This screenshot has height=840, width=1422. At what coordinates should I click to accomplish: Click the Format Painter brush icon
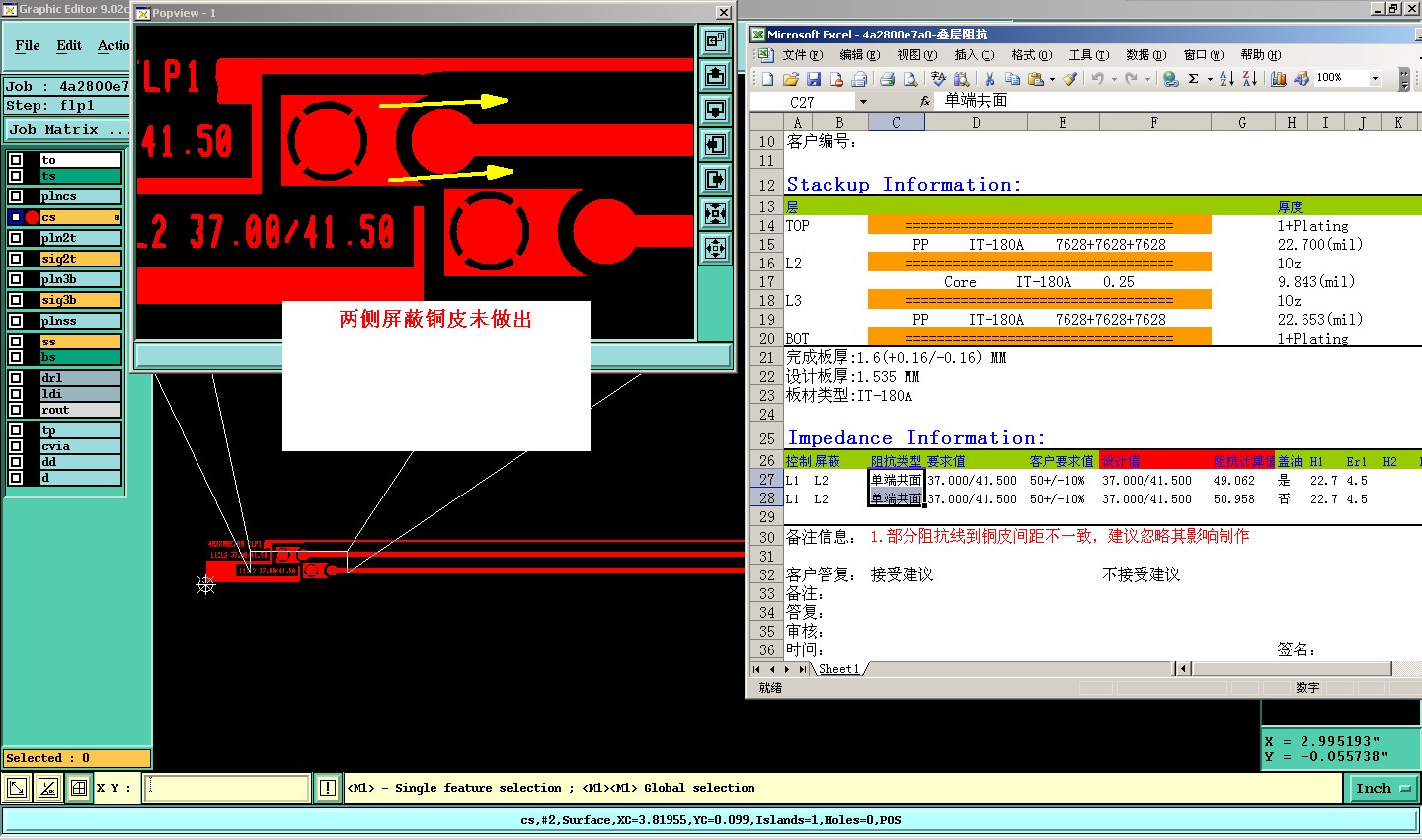coord(1069,79)
